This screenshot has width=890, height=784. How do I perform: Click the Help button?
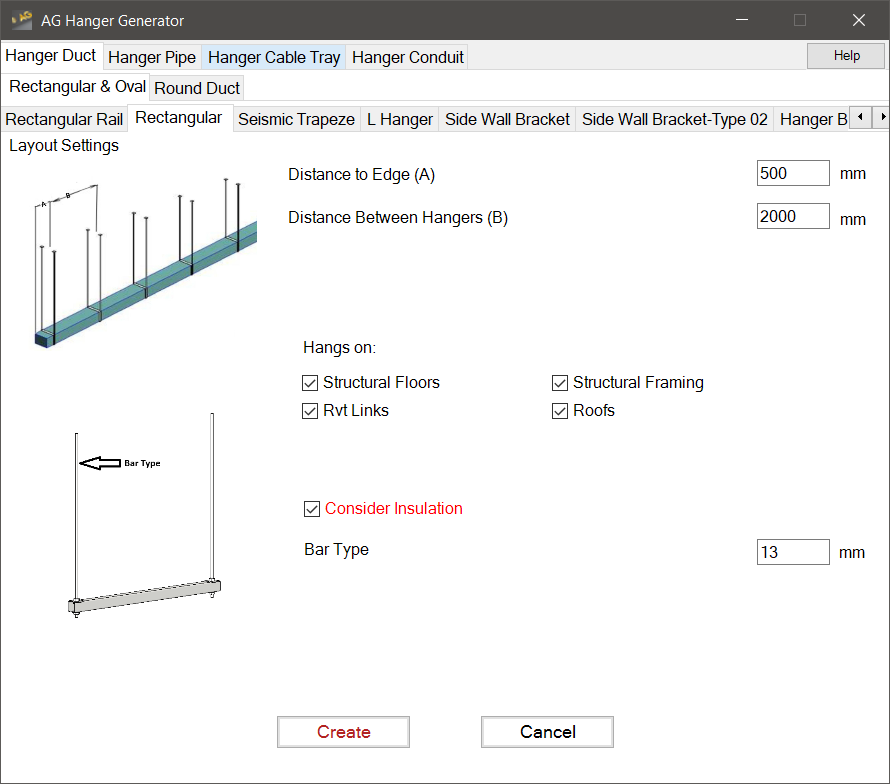point(846,56)
